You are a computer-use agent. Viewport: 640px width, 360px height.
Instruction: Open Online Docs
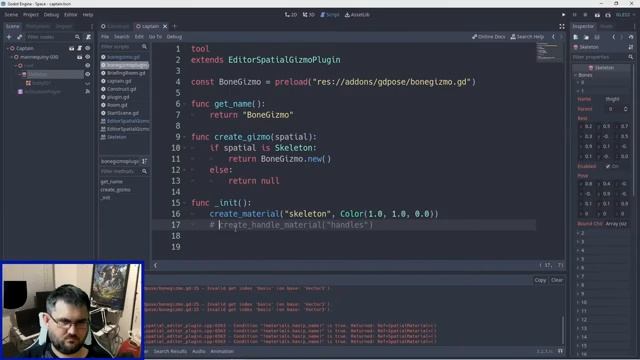pos(489,37)
